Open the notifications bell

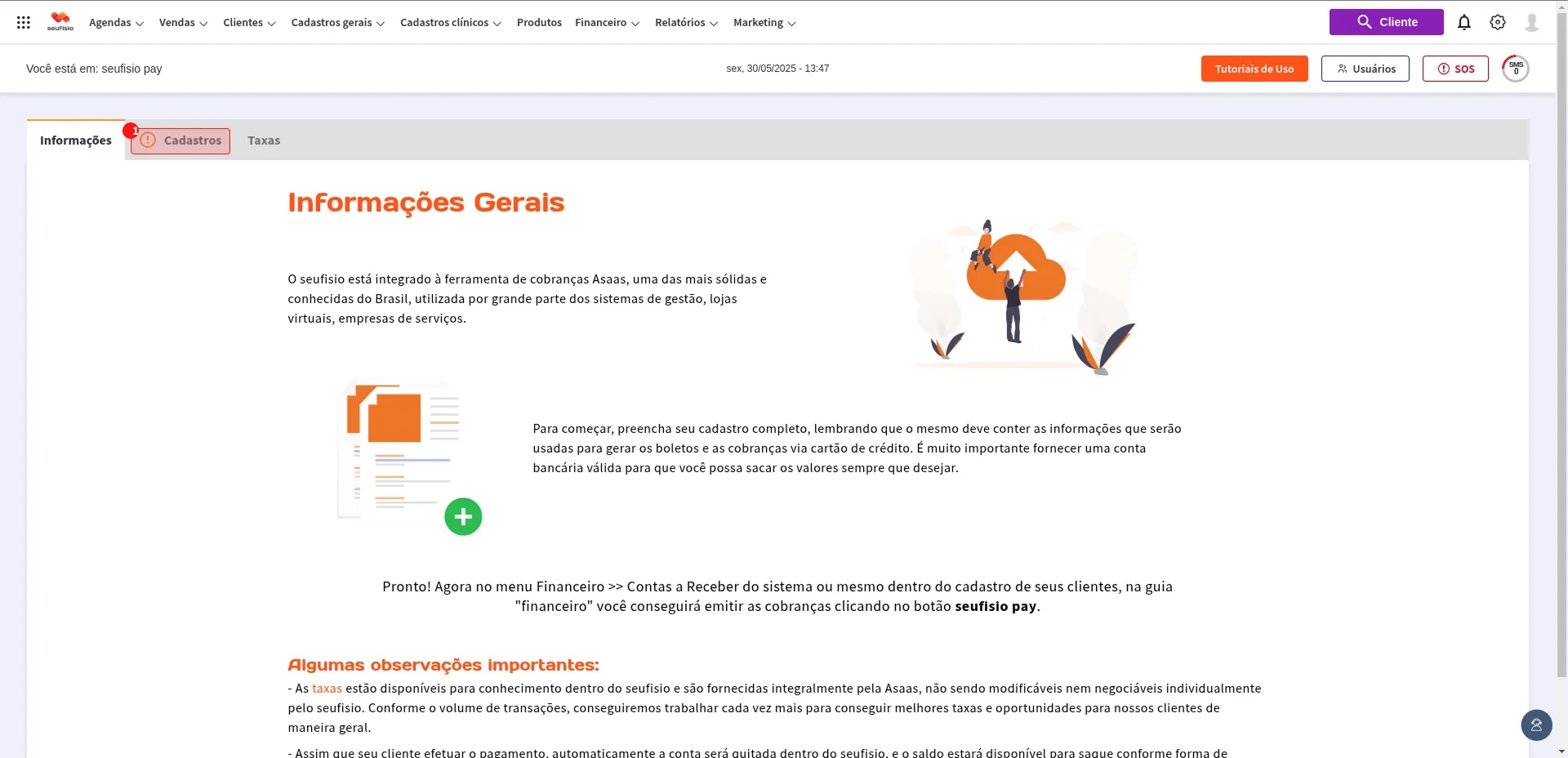coord(1463,22)
